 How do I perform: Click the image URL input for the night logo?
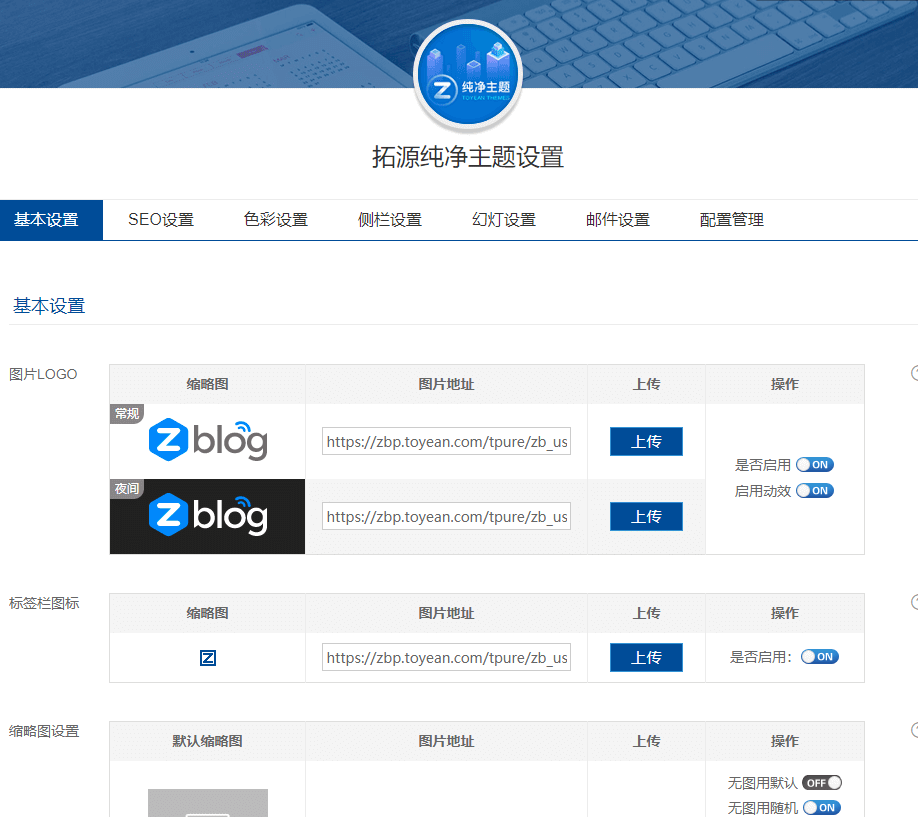[x=446, y=516]
